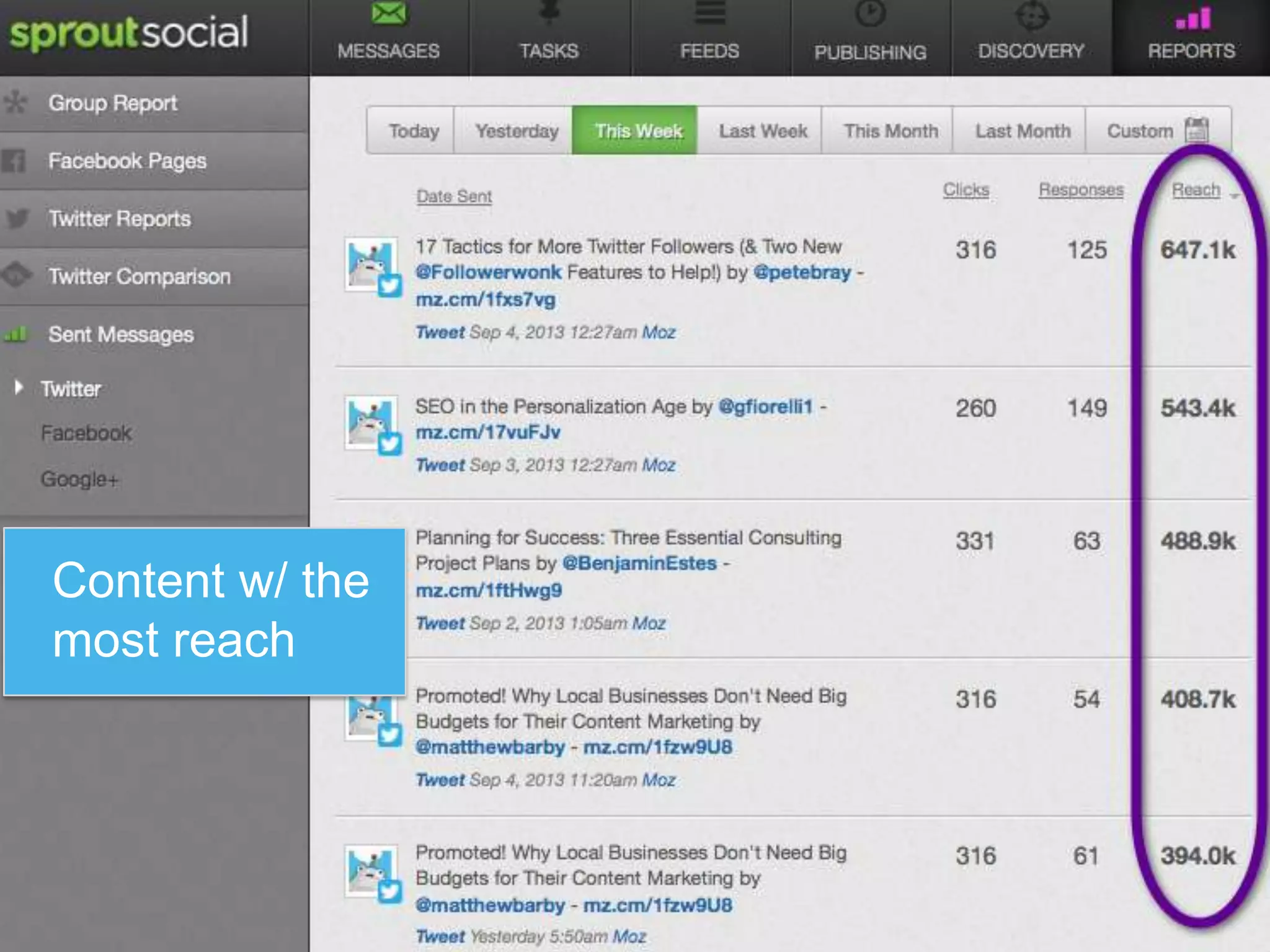Click the Twitter Reports bird icon
The image size is (1270, 952).
pos(17,219)
